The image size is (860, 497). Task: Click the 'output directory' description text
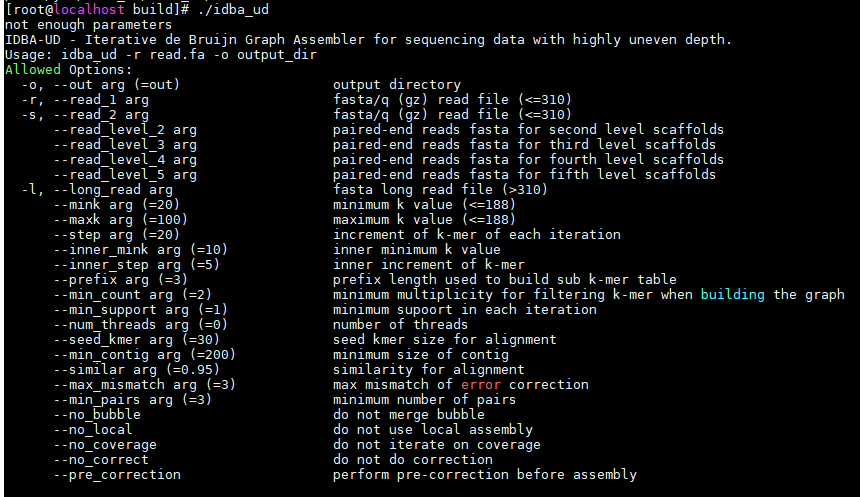coord(397,84)
